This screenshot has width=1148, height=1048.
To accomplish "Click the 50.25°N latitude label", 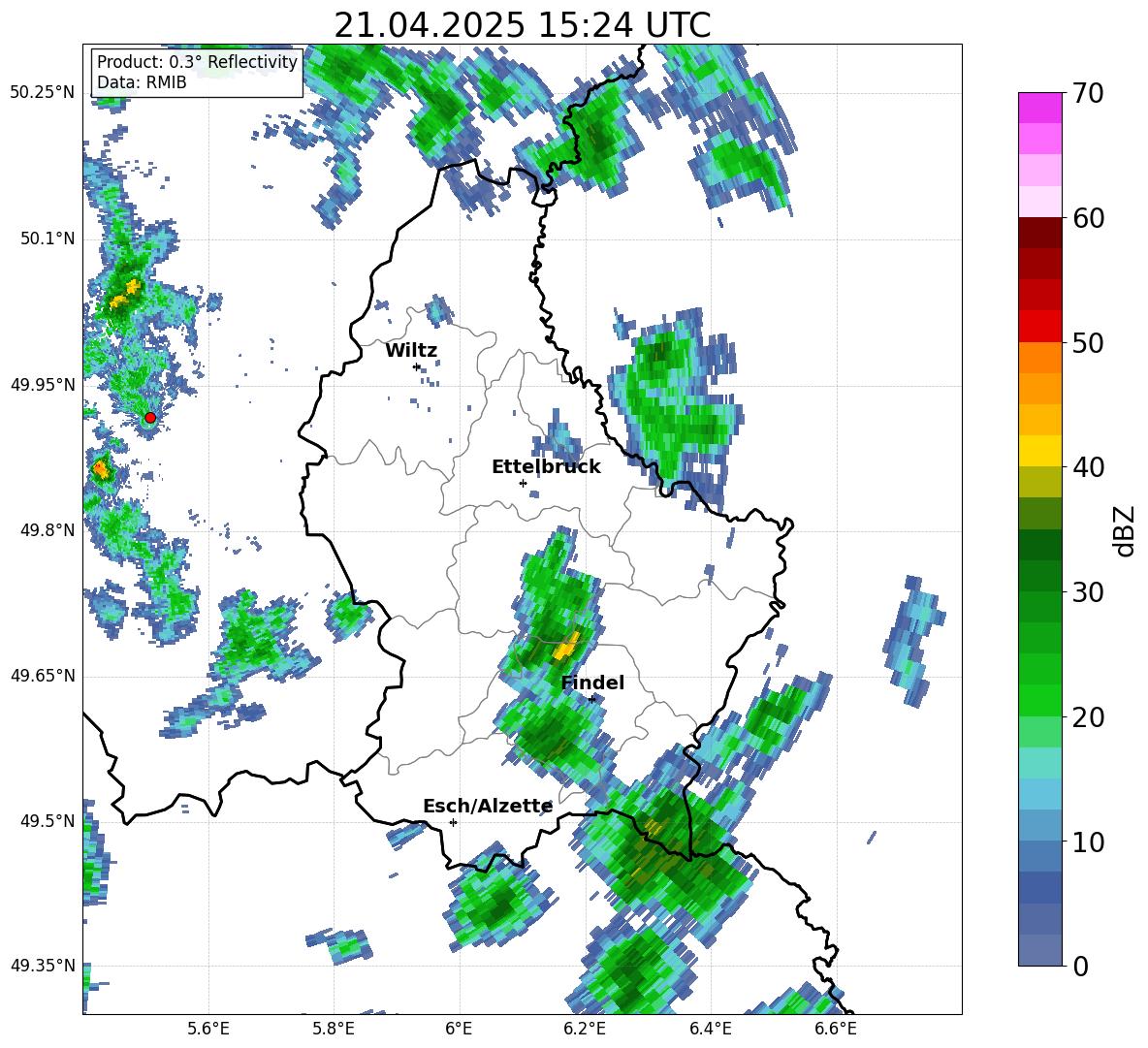I will click(x=43, y=92).
